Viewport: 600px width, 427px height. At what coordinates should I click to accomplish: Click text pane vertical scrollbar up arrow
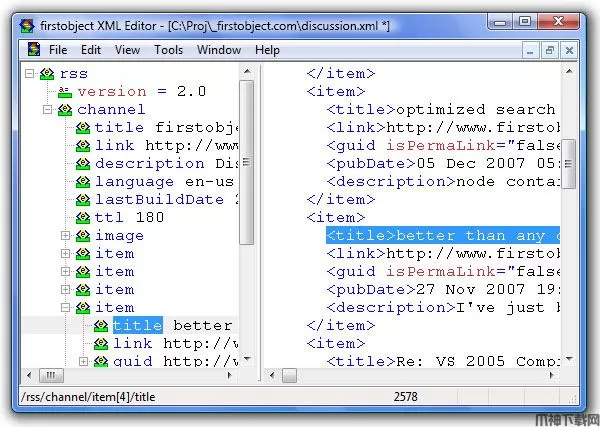click(x=569, y=72)
